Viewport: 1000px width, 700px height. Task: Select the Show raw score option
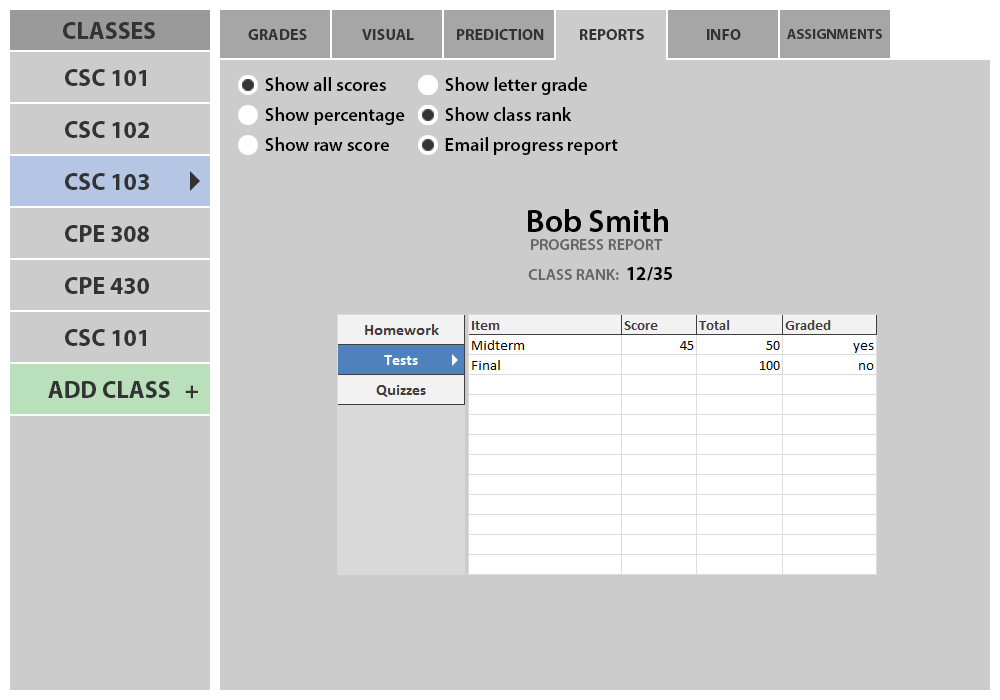248,145
